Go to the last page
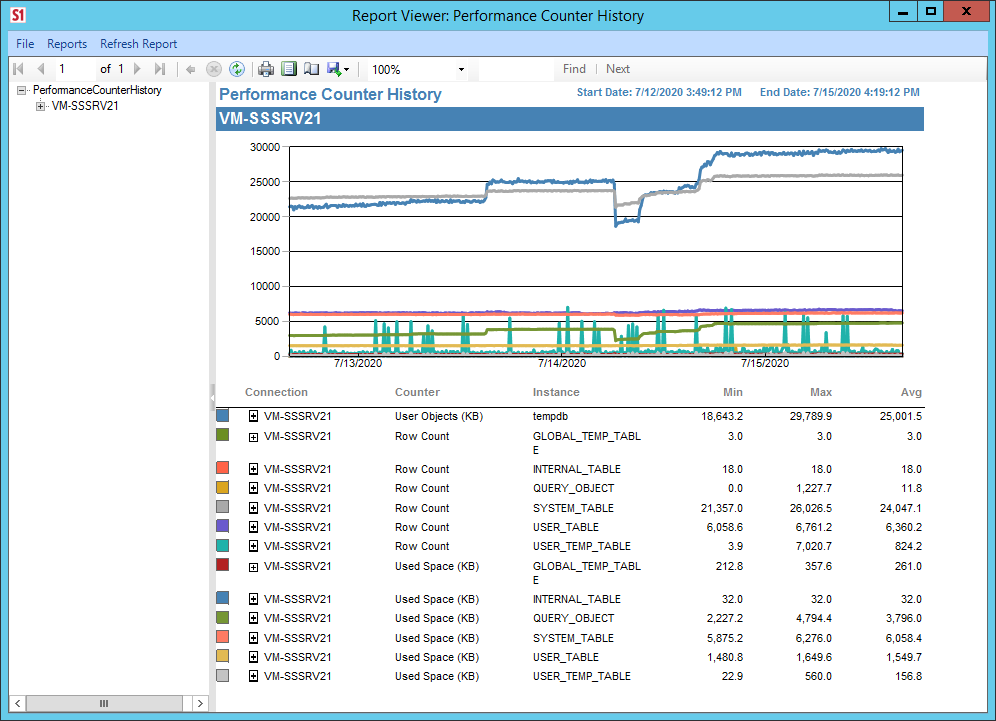Viewport: 996px width, 721px height. pyautogui.click(x=159, y=70)
